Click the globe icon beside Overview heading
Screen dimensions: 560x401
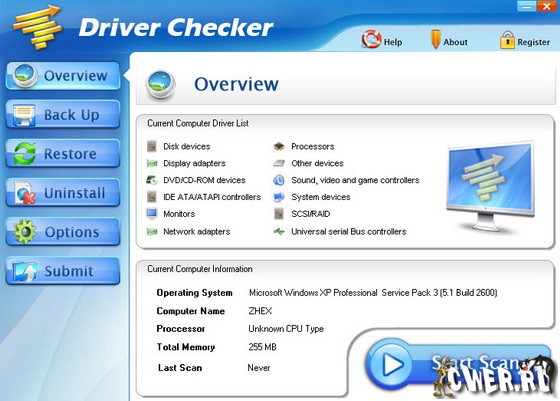coord(161,84)
